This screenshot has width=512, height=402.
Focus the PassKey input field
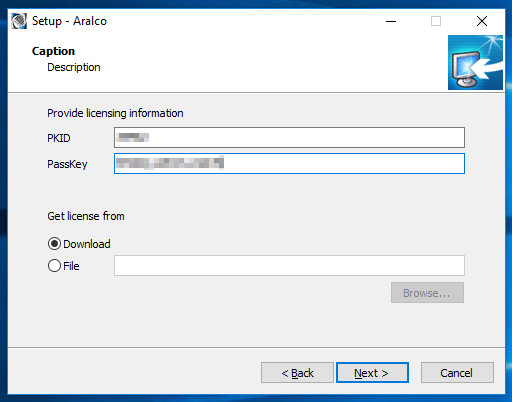(x=289, y=163)
